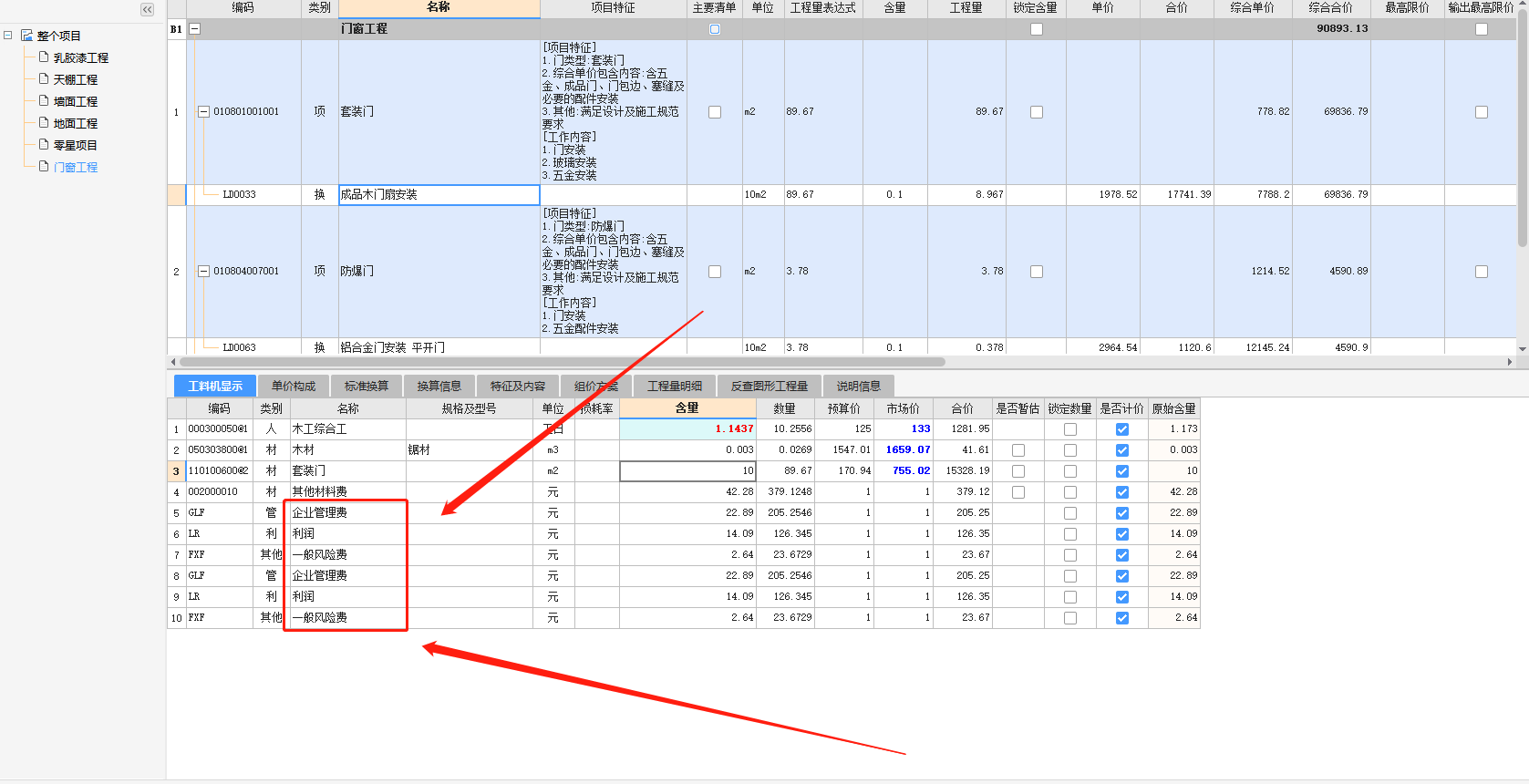Select 零星项目 in the project tree
1529x784 pixels.
tap(75, 145)
